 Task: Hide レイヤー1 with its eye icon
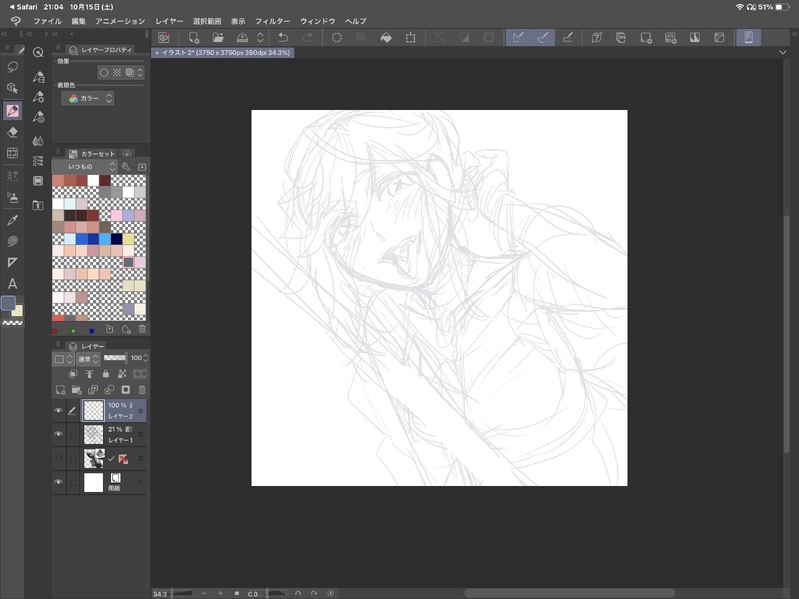[x=58, y=434]
